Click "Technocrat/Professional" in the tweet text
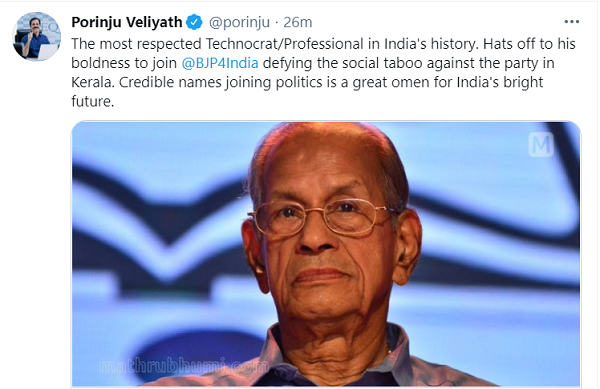Screen dimensions: 600x389 [285, 44]
